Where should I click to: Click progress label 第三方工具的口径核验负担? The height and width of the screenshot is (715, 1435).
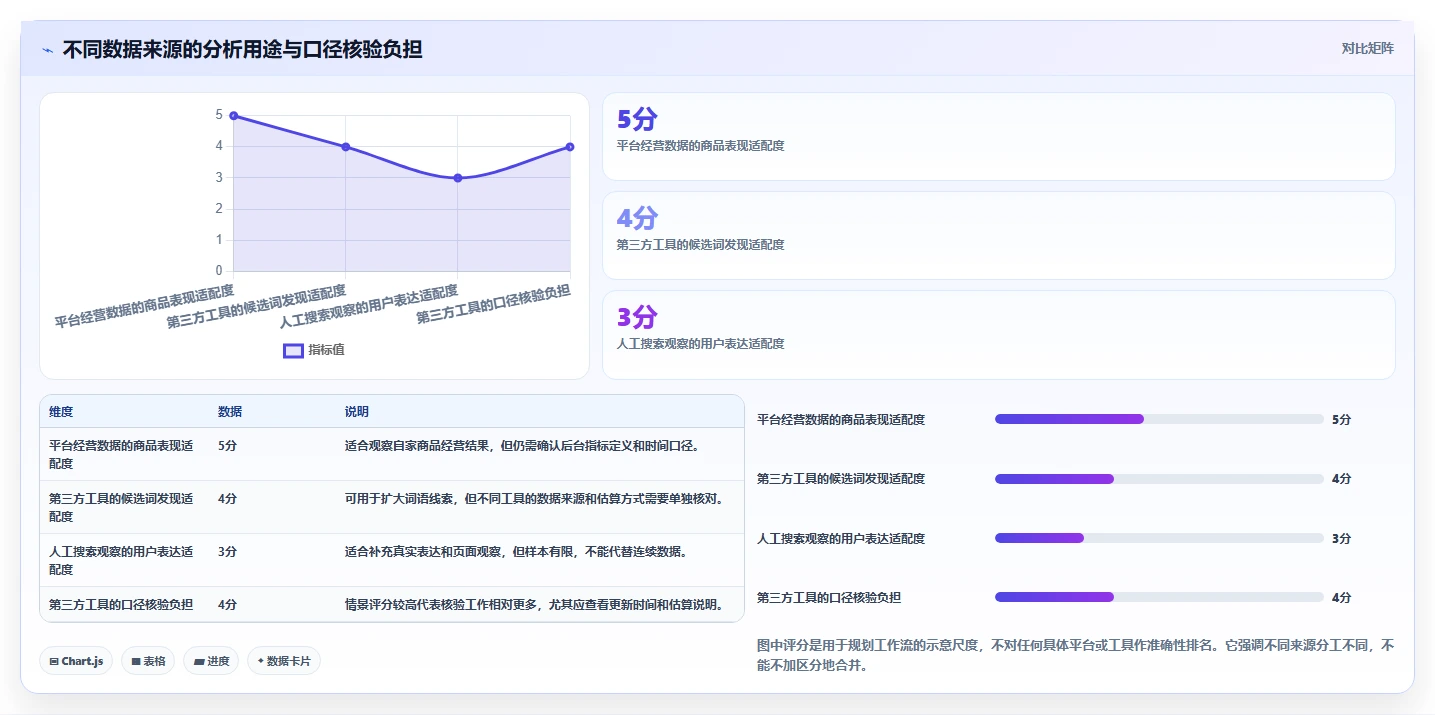tap(829, 597)
